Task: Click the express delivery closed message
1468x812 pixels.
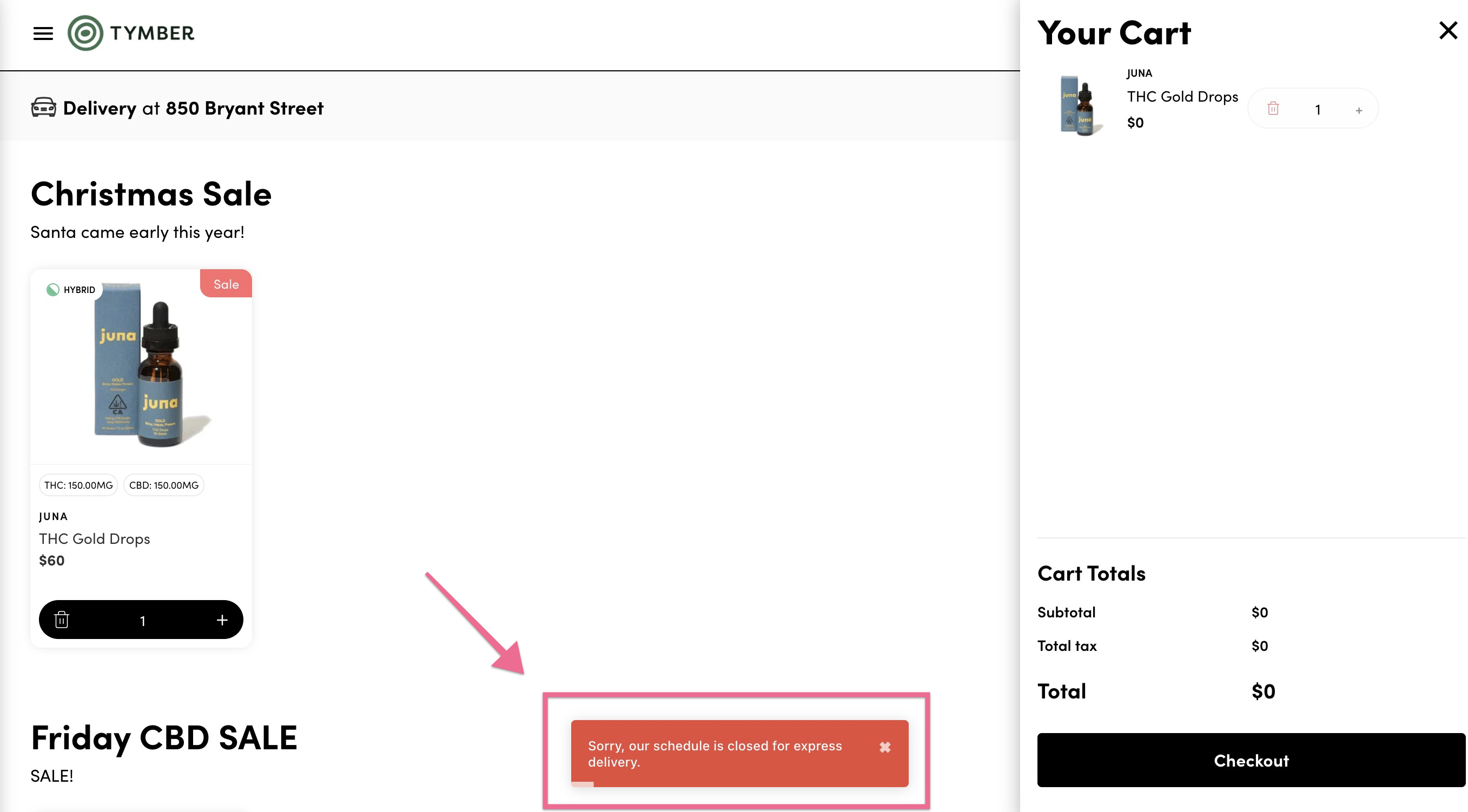Action: pos(715,754)
